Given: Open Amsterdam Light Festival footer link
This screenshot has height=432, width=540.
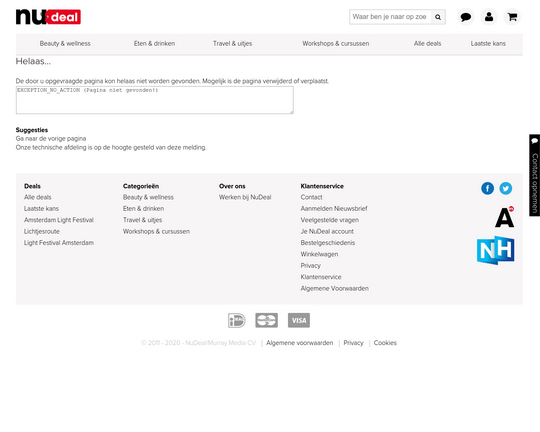Looking at the screenshot, I should coord(59,220).
